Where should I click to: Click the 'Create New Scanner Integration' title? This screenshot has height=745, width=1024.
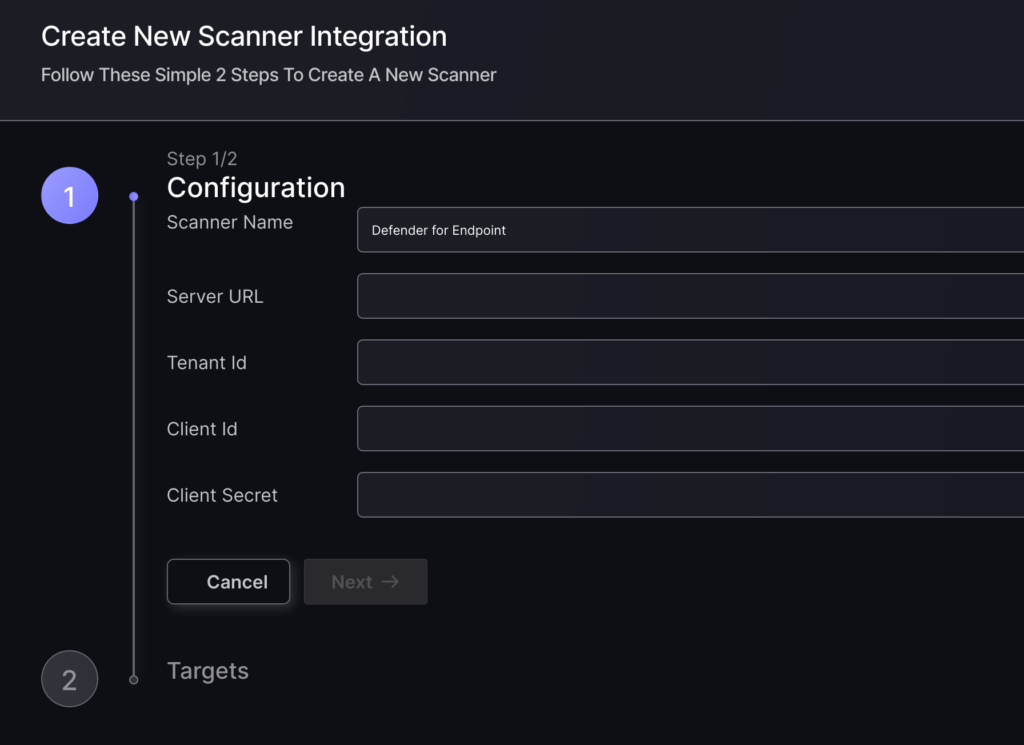[244, 37]
